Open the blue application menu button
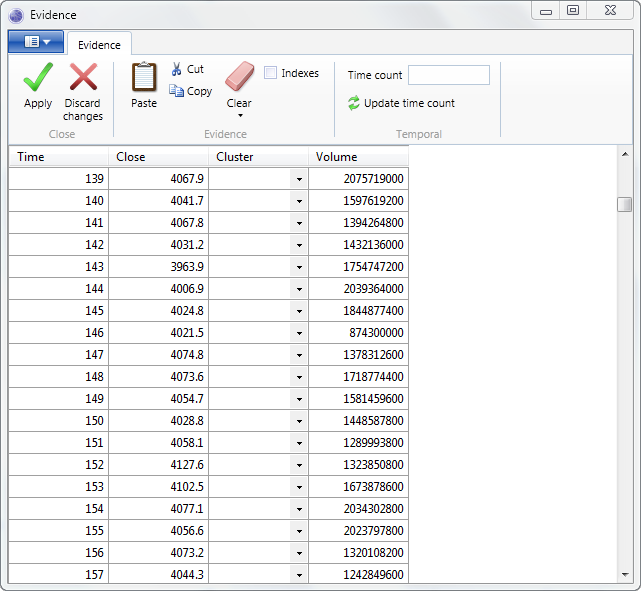 click(x=36, y=42)
